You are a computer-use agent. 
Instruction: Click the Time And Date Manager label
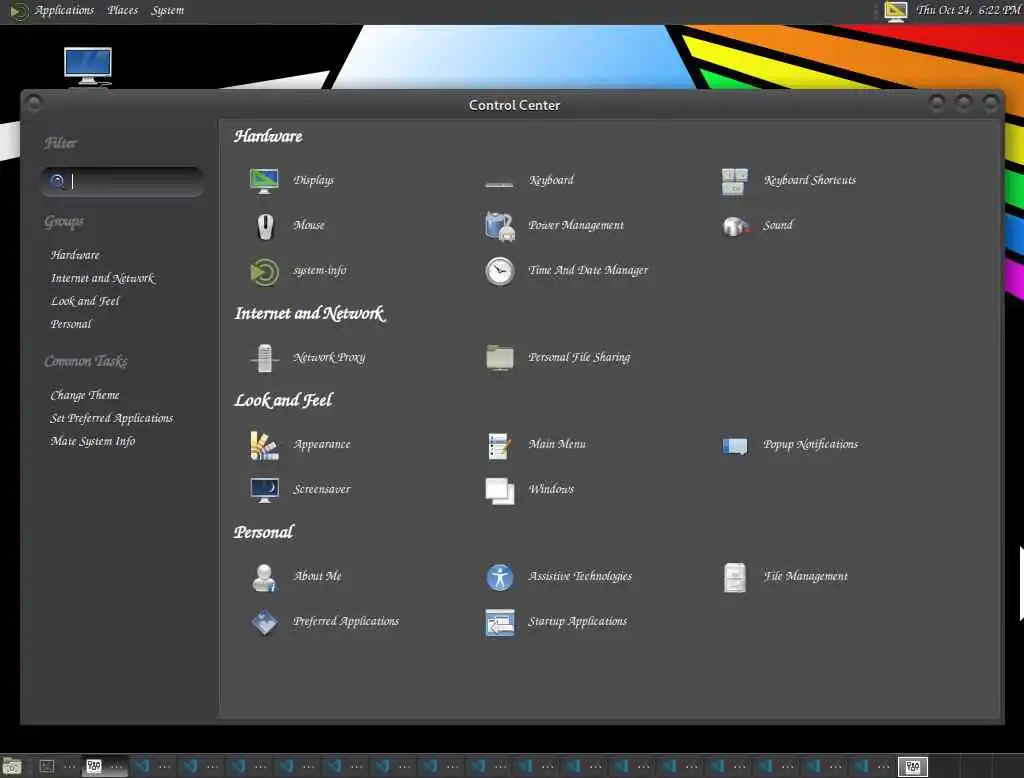coord(588,270)
